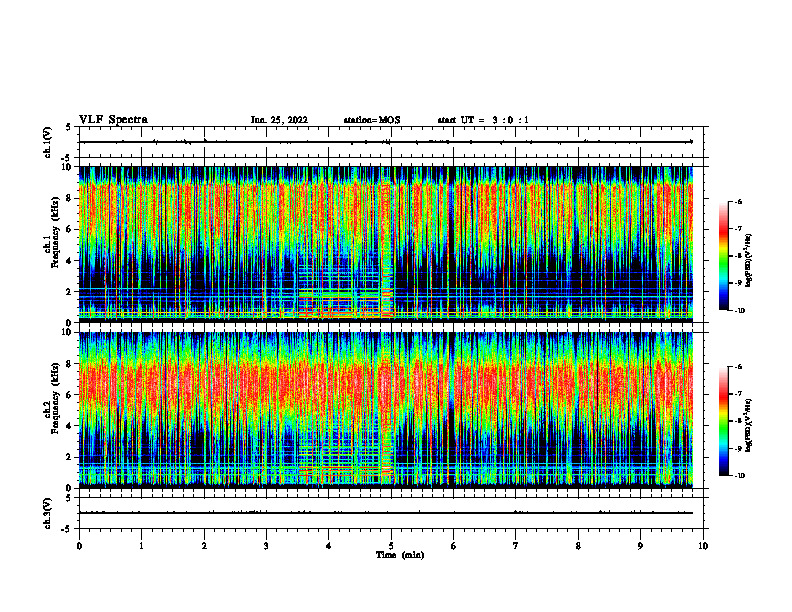This screenshot has width=792, height=612.
Task: Click the "station=MOS" header label
Action: 372,120
